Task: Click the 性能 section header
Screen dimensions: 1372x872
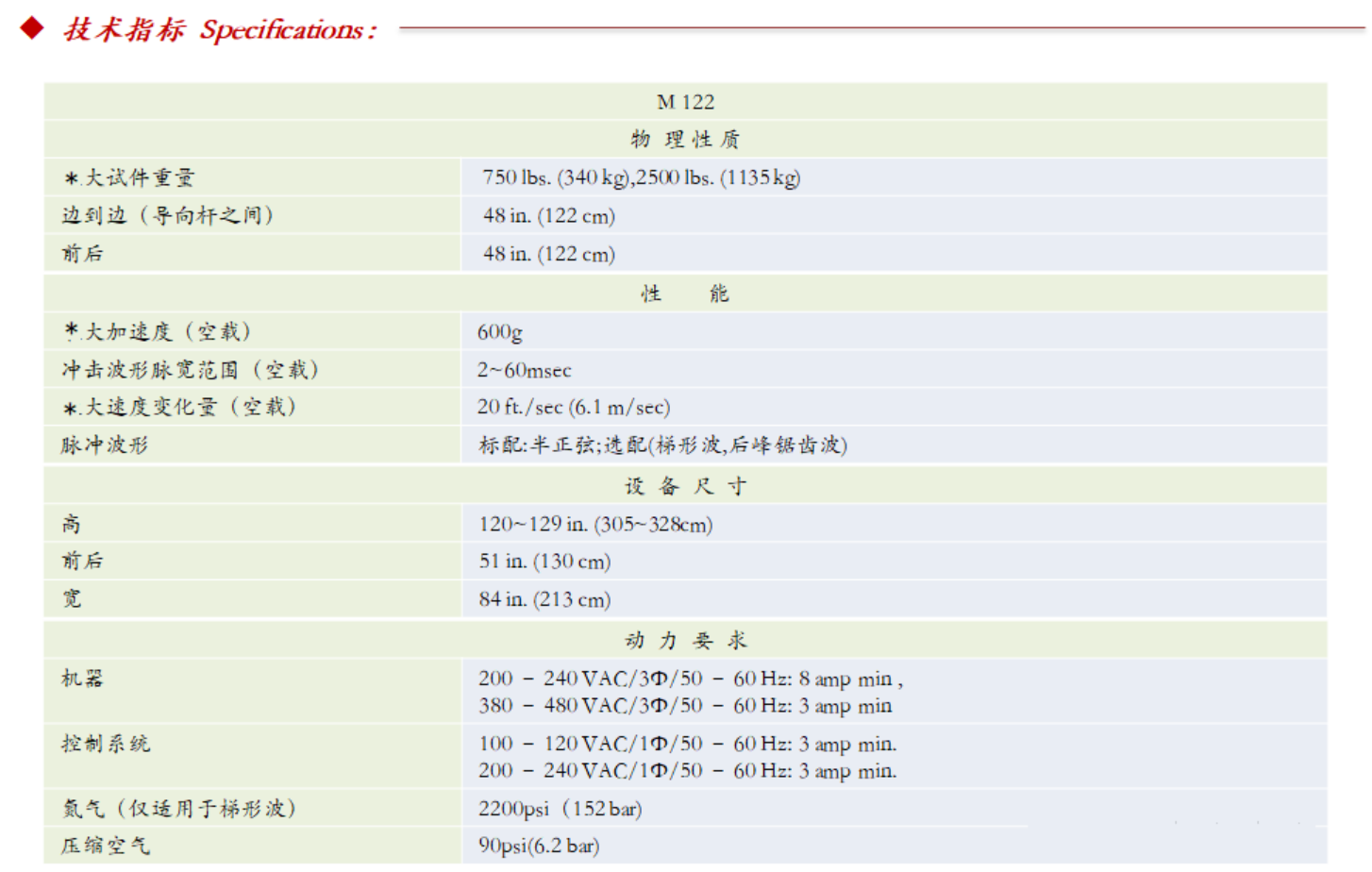Action: pos(686,293)
